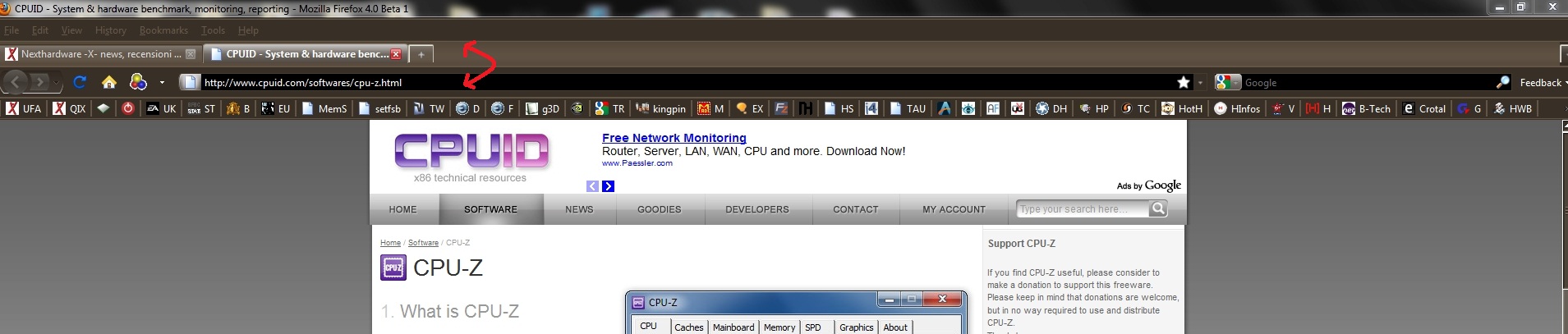Open the g3D bookmark
This screenshot has height=334, width=1568.
543,108
